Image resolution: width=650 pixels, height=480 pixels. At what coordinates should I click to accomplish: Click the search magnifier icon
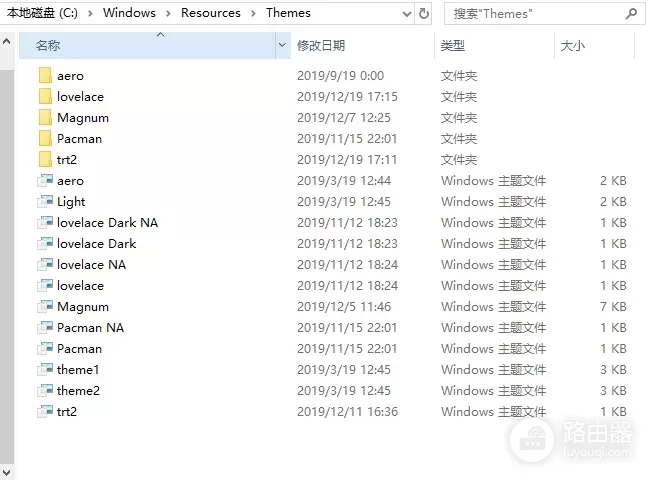coord(631,14)
